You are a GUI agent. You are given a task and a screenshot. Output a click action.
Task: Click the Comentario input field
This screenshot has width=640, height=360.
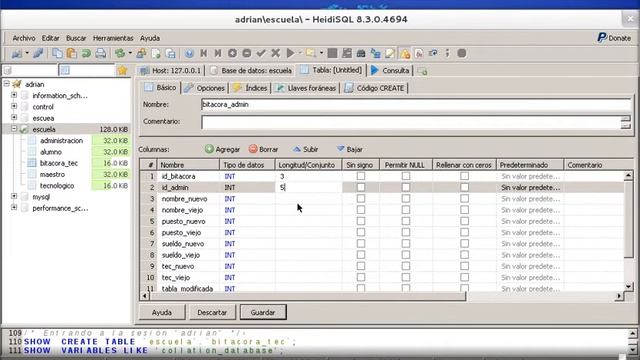(411, 122)
